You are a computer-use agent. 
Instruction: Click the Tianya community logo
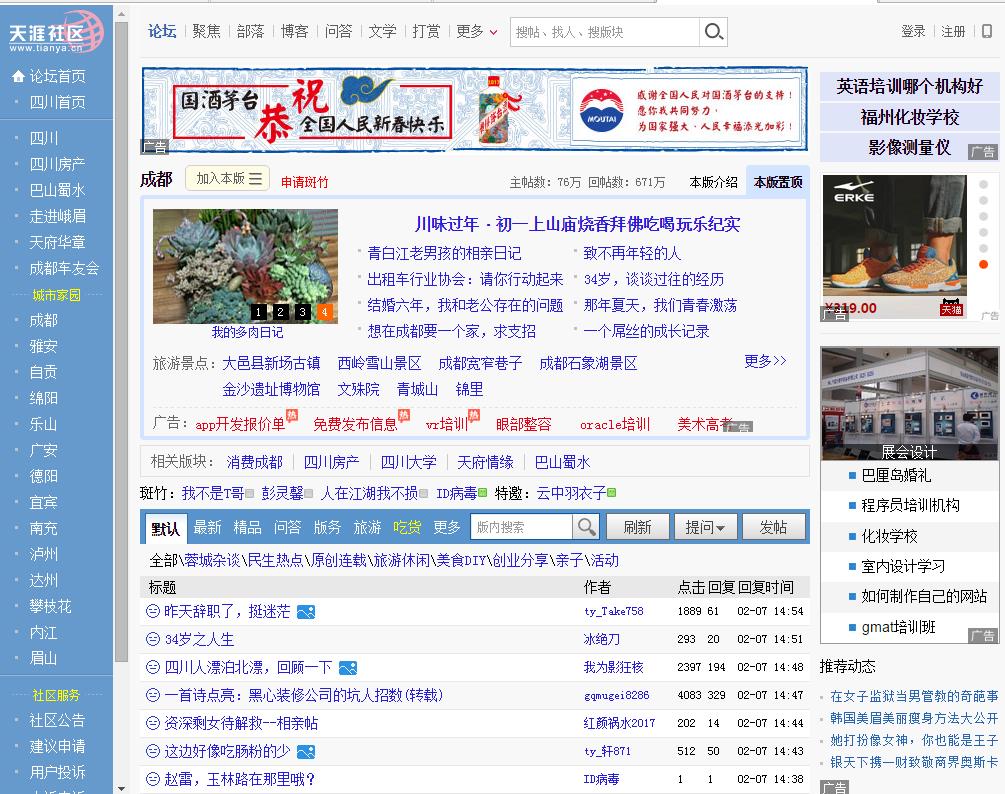pos(56,32)
